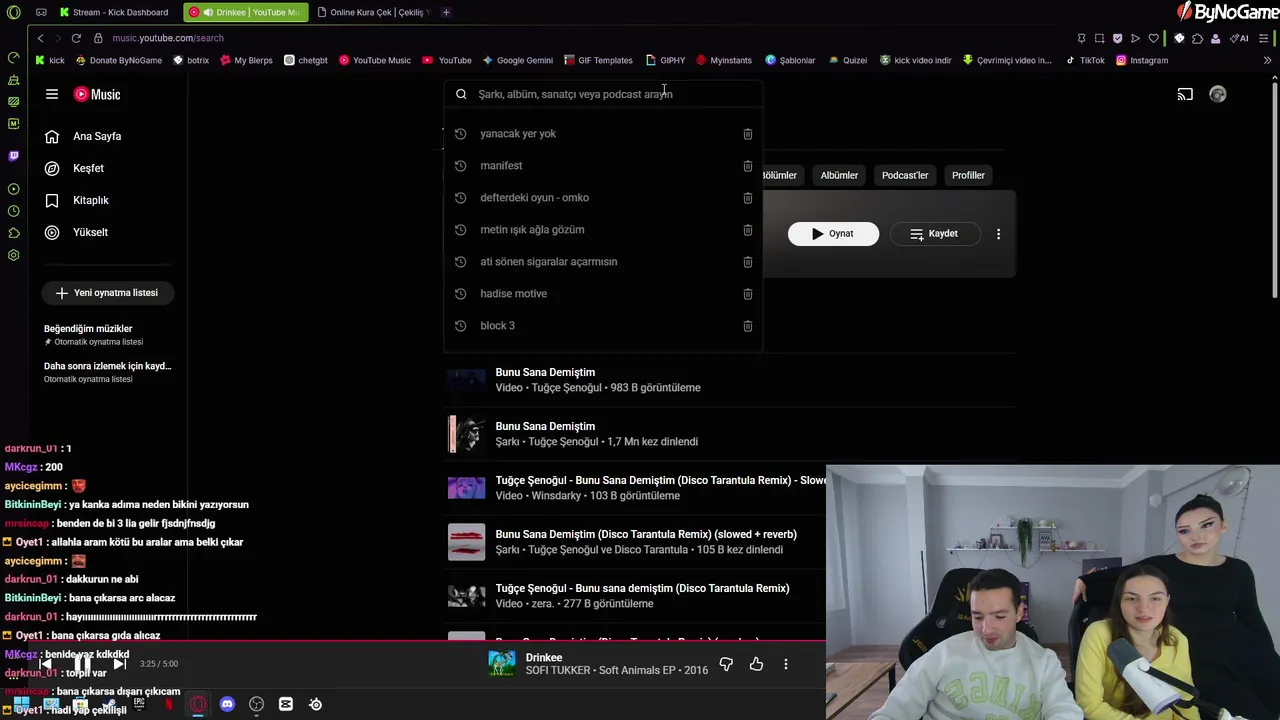Delete 'manifest' from search history
This screenshot has width=1280, height=720.
(x=747, y=166)
